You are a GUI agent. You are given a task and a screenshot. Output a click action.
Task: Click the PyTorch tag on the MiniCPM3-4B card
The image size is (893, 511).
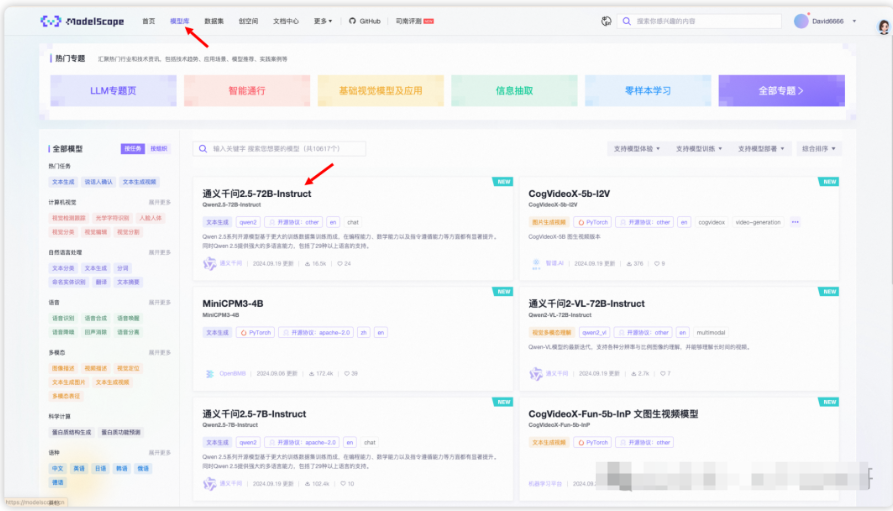(255, 333)
